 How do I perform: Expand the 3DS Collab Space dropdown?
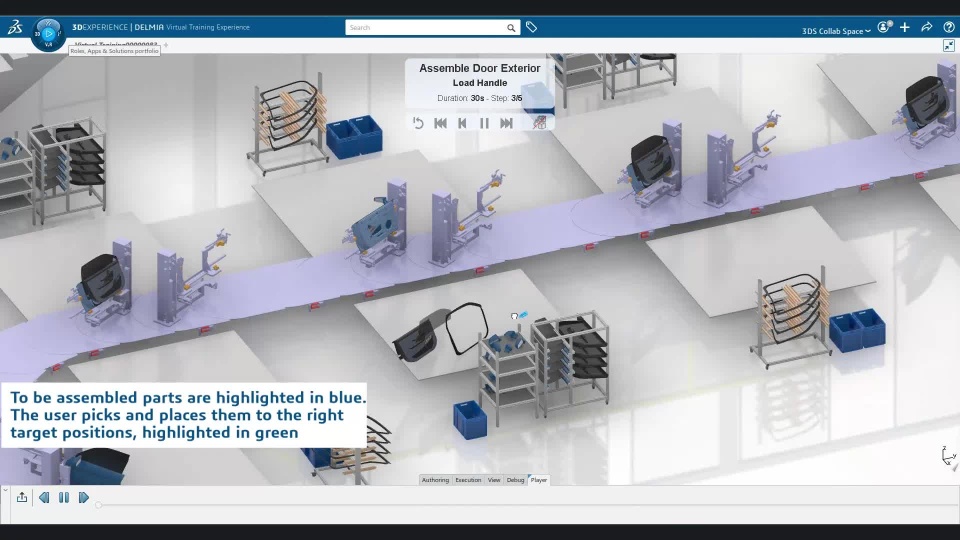836,31
